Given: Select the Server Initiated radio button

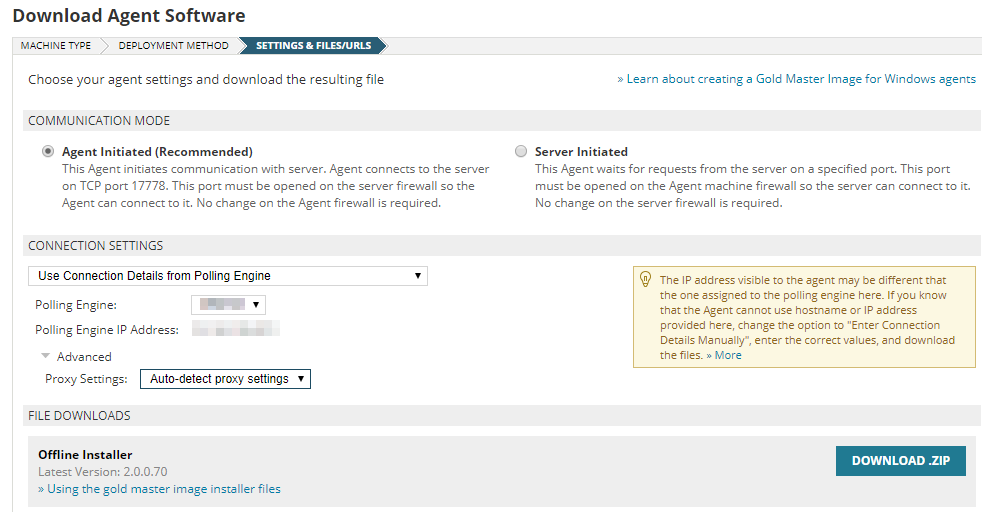Looking at the screenshot, I should point(520,152).
